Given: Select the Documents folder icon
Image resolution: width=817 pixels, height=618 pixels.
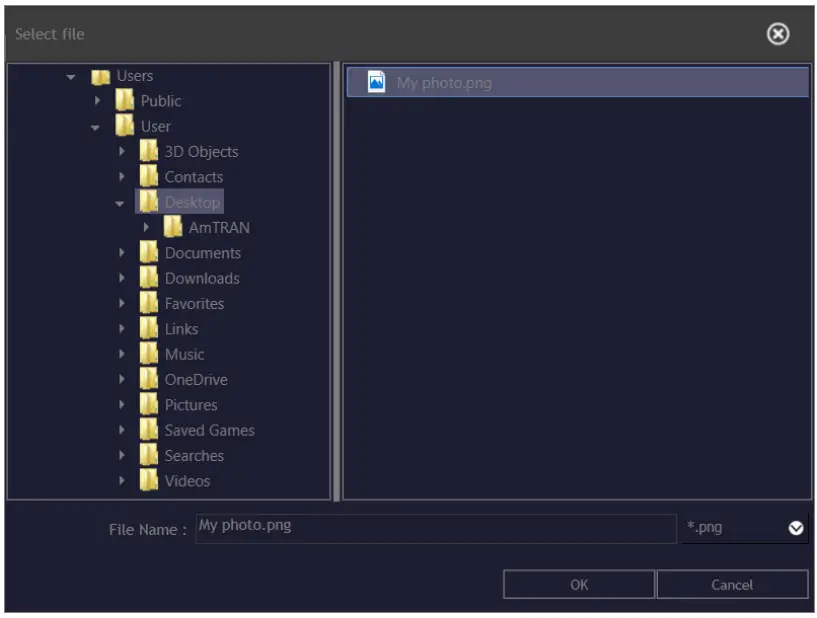Looking at the screenshot, I should pyautogui.click(x=150, y=253).
